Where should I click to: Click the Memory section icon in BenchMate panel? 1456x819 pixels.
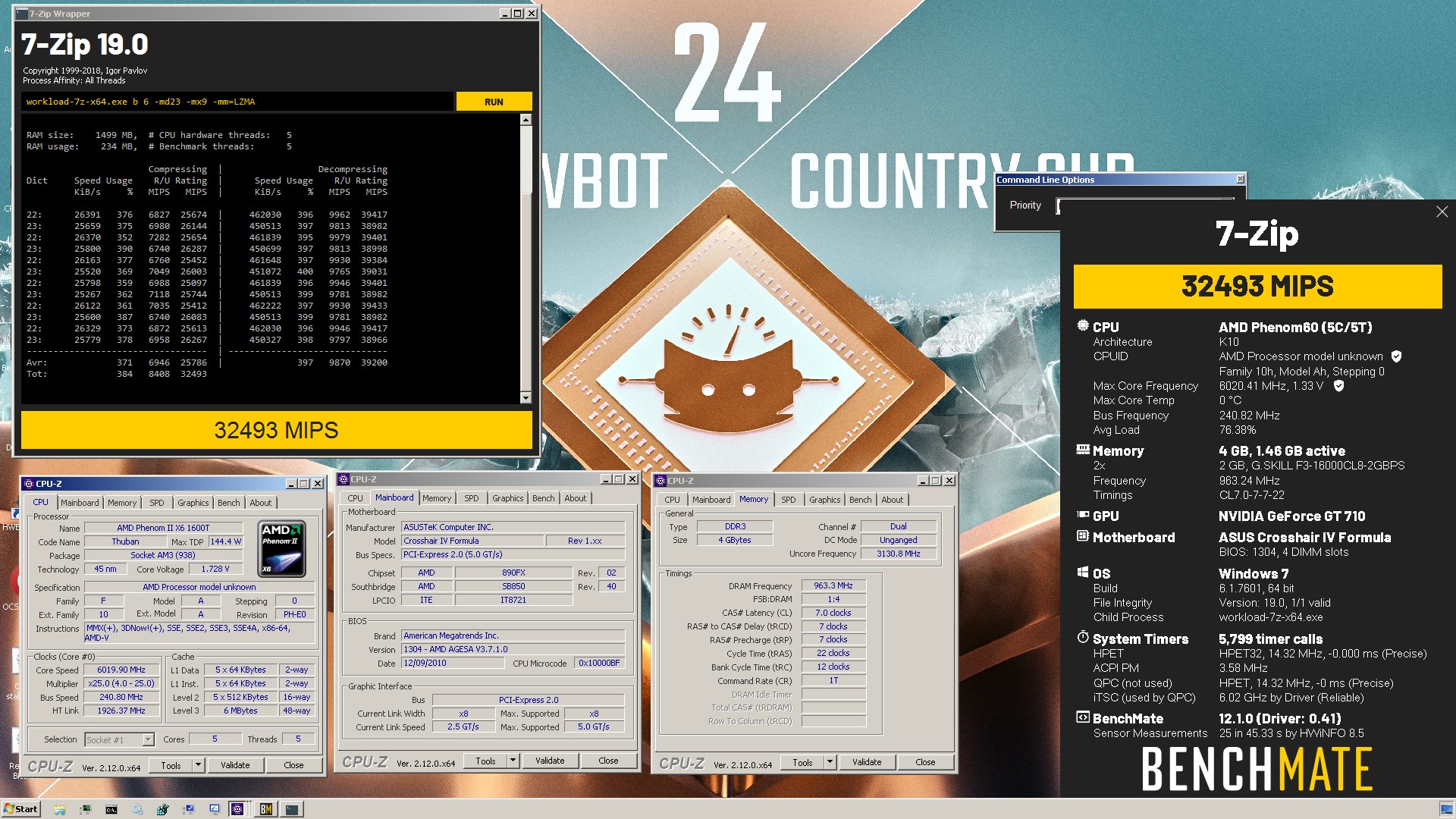coord(1082,450)
